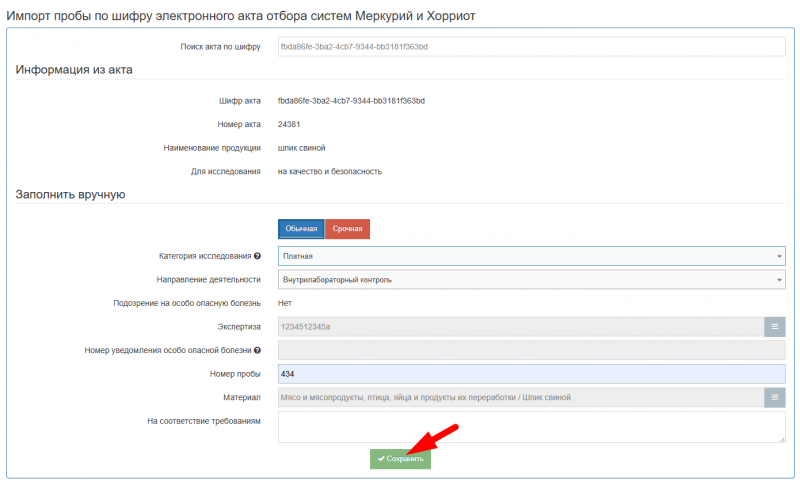
Task: Click the Наименование продукции value шпик свиной
Action: coord(301,148)
